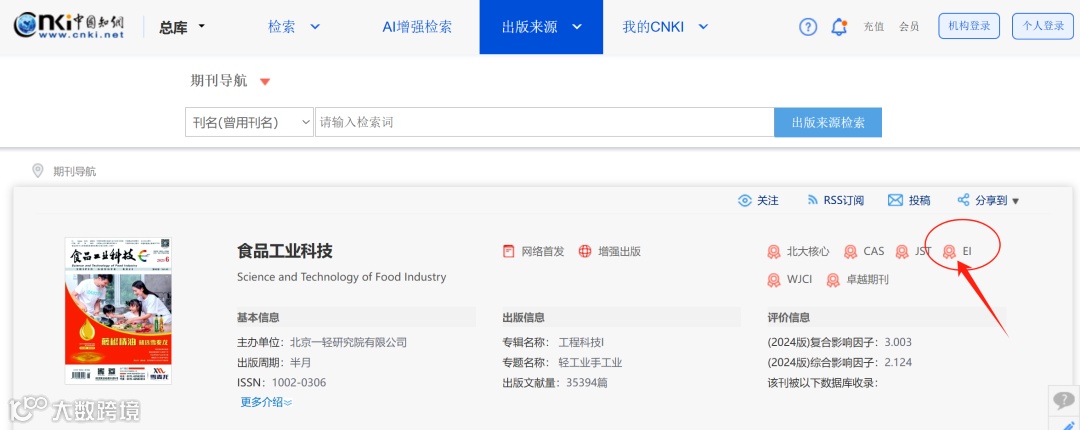Click the 卓越期刊 medal badge

pyautogui.click(x=833, y=280)
